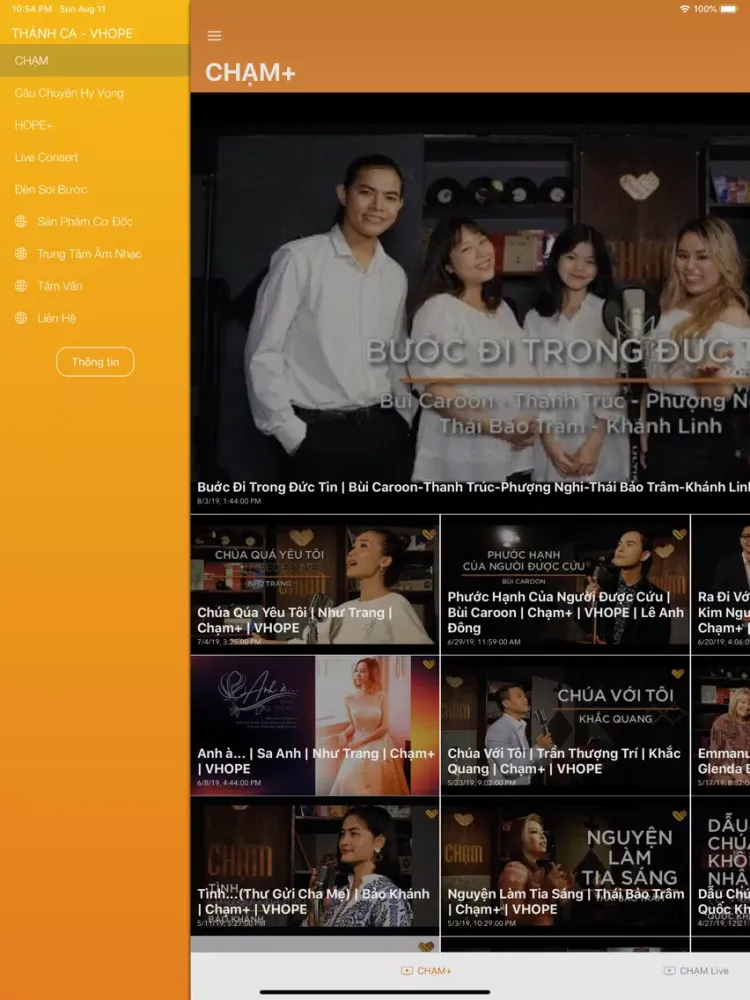Select Đèn Soi Bước menu item
The height and width of the screenshot is (1000, 750).
tap(94, 189)
